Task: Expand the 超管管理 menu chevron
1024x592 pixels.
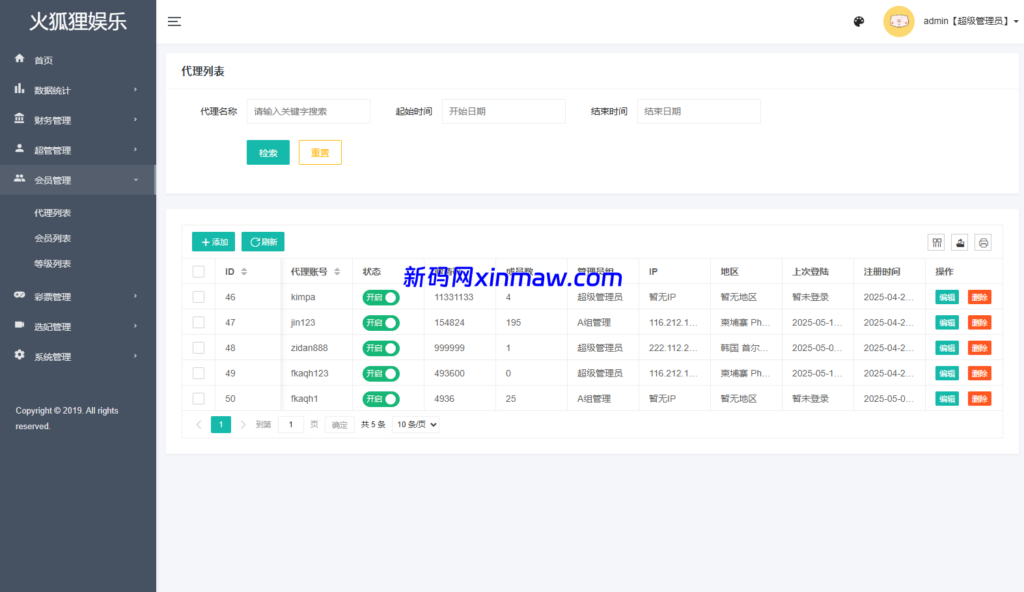Action: tap(136, 150)
